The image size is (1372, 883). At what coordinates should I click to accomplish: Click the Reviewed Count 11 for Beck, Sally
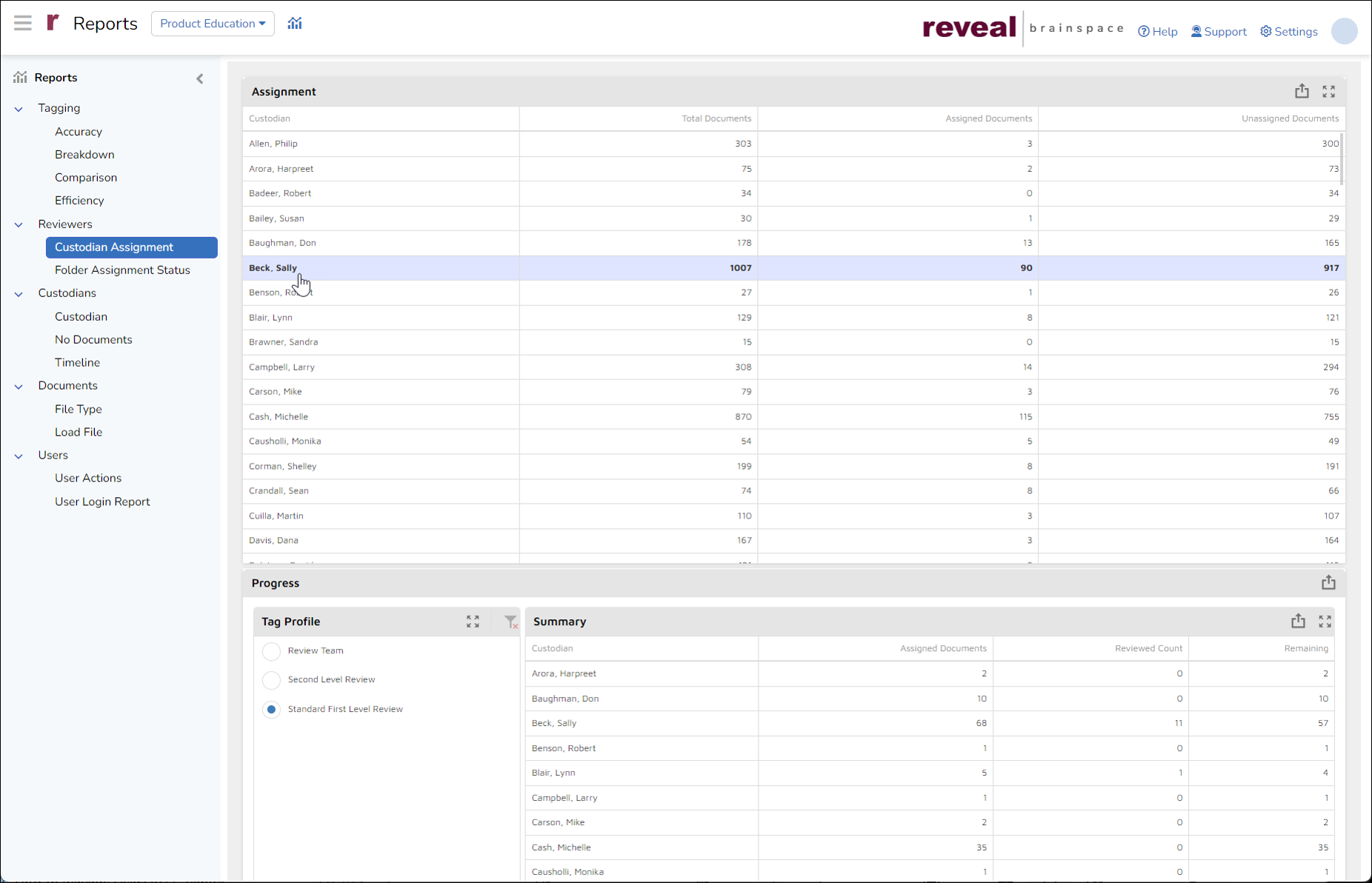click(1178, 723)
